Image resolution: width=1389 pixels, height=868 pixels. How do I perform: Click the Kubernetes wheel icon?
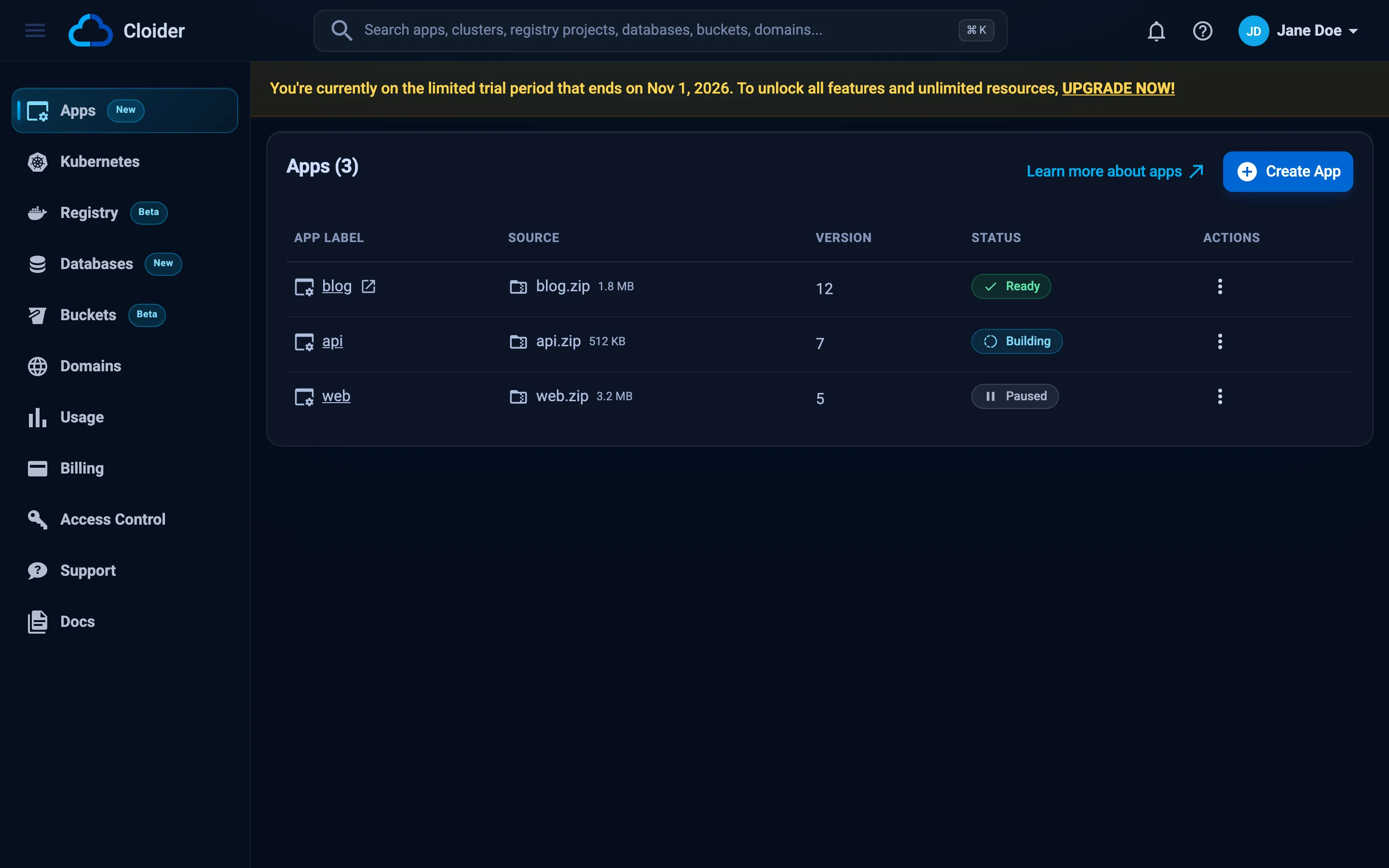37,162
